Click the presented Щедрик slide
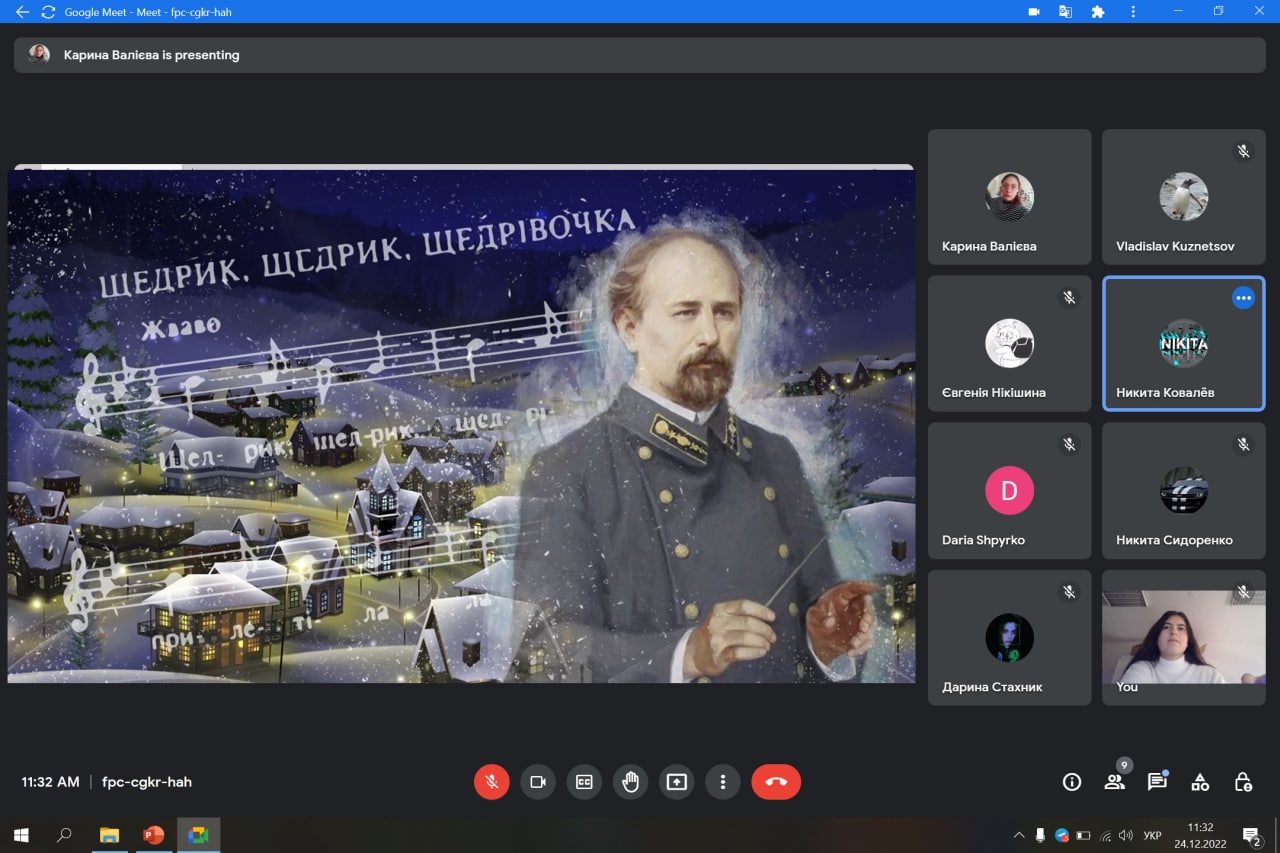 click(x=461, y=426)
